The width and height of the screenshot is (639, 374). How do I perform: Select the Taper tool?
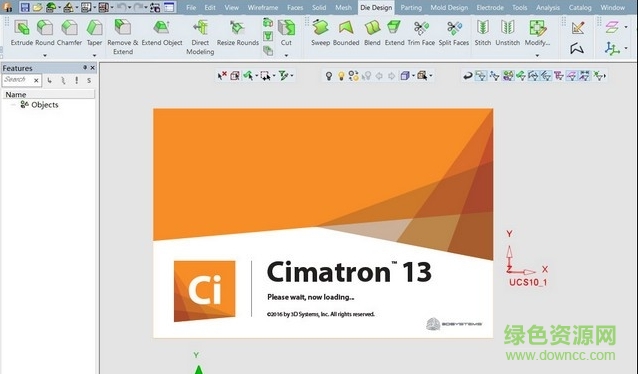pos(94,33)
